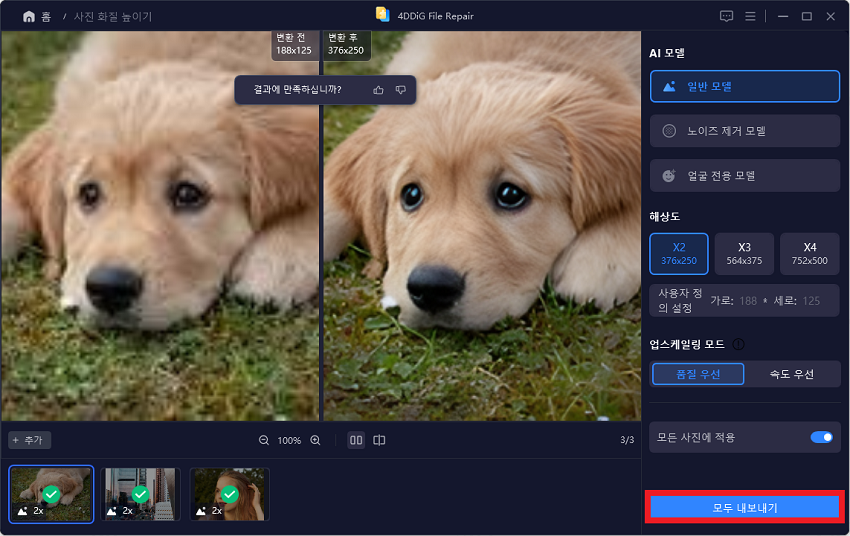Select the woman portrait thumbnail
Image resolution: width=850 pixels, height=536 pixels.
coord(229,494)
